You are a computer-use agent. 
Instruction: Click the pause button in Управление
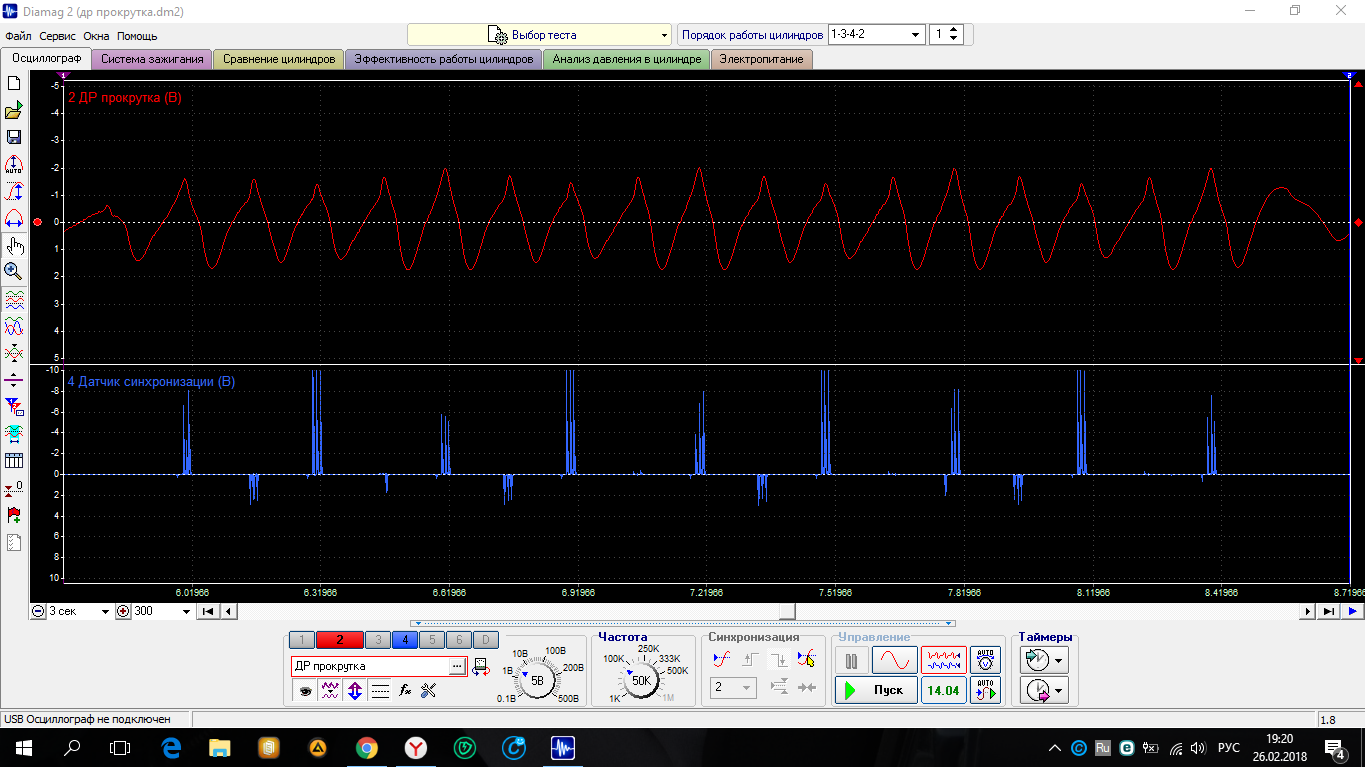851,661
